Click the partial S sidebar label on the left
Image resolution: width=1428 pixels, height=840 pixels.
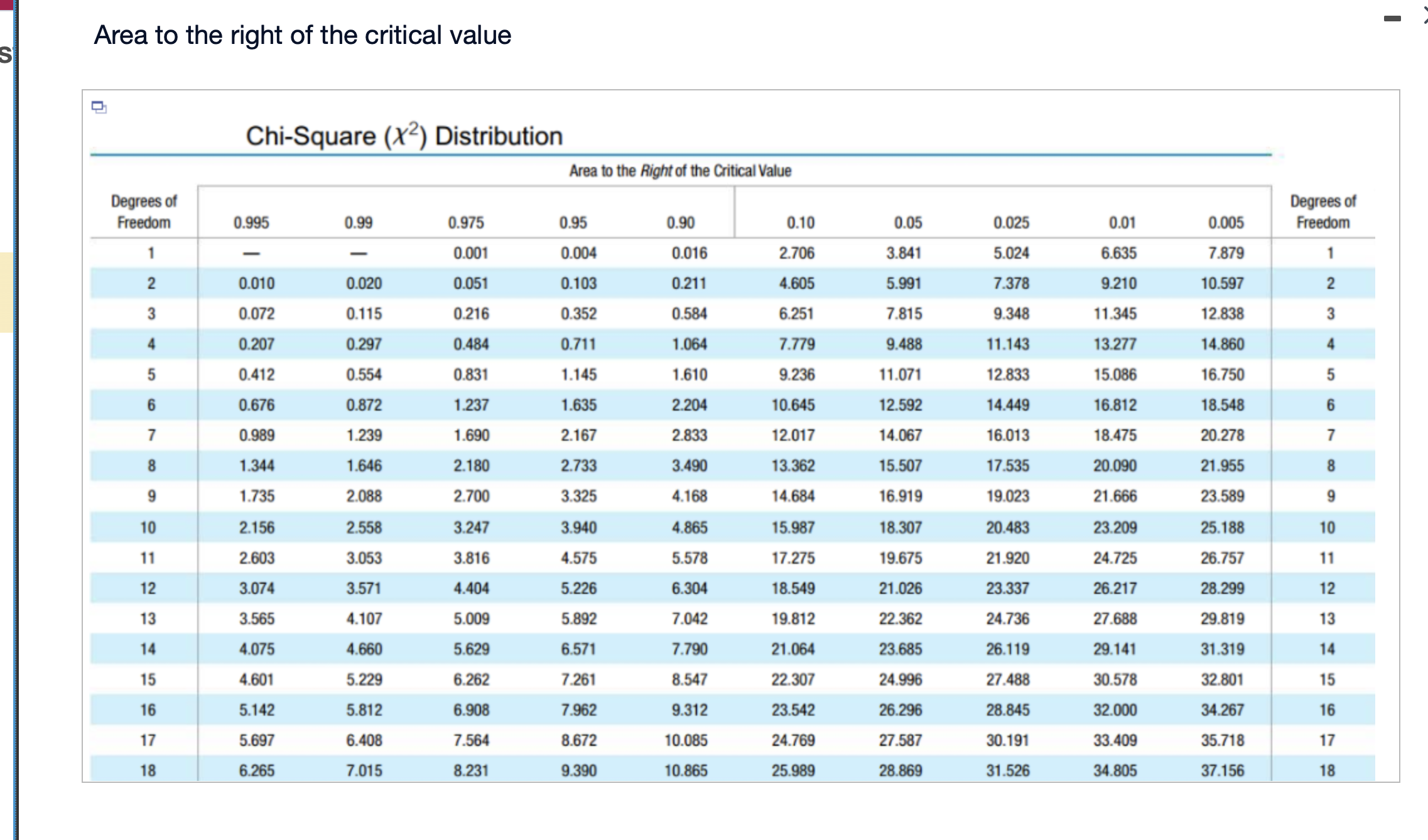click(x=4, y=55)
